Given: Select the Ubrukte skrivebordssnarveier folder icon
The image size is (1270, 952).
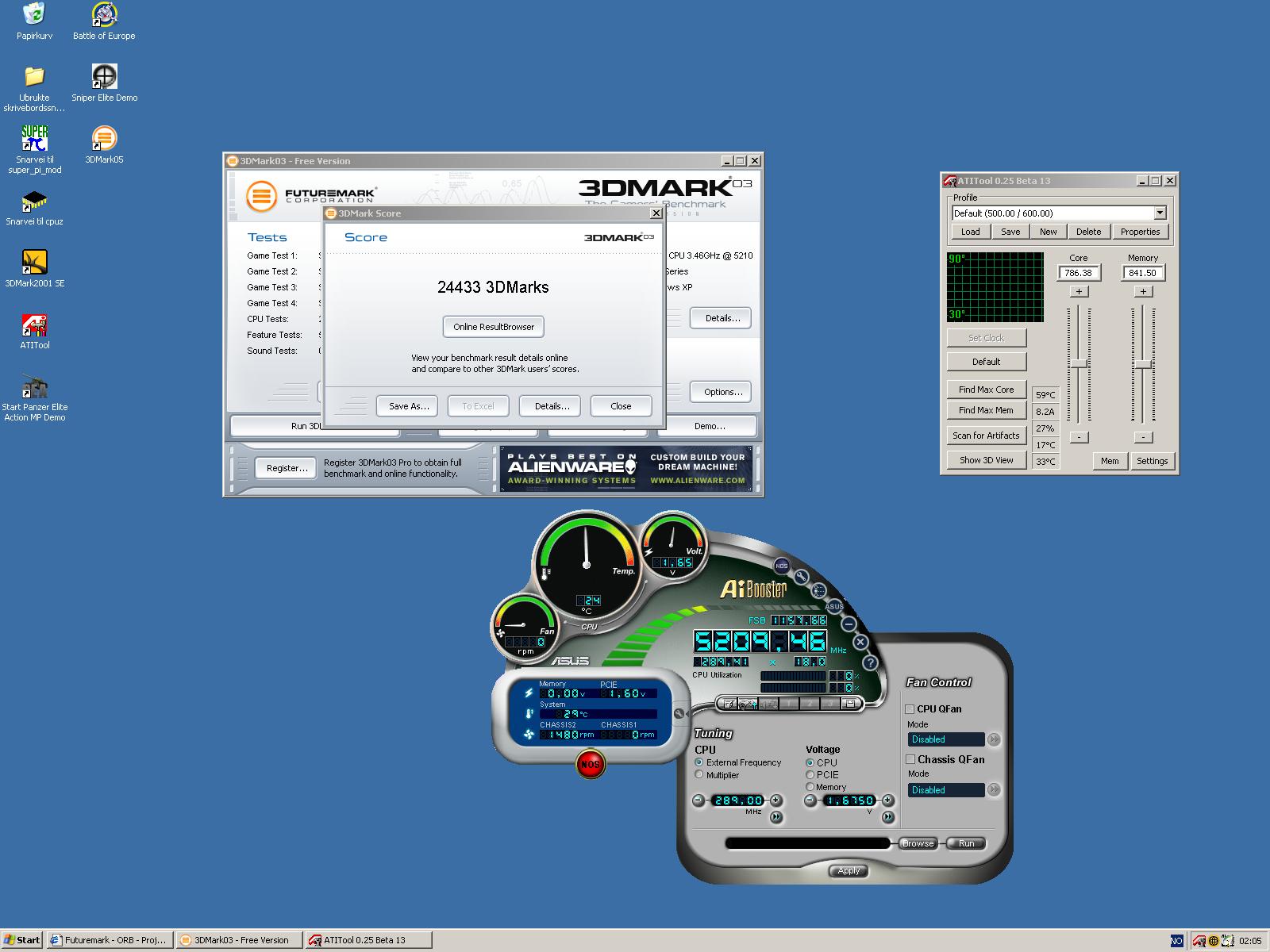Looking at the screenshot, I should click(x=34, y=88).
